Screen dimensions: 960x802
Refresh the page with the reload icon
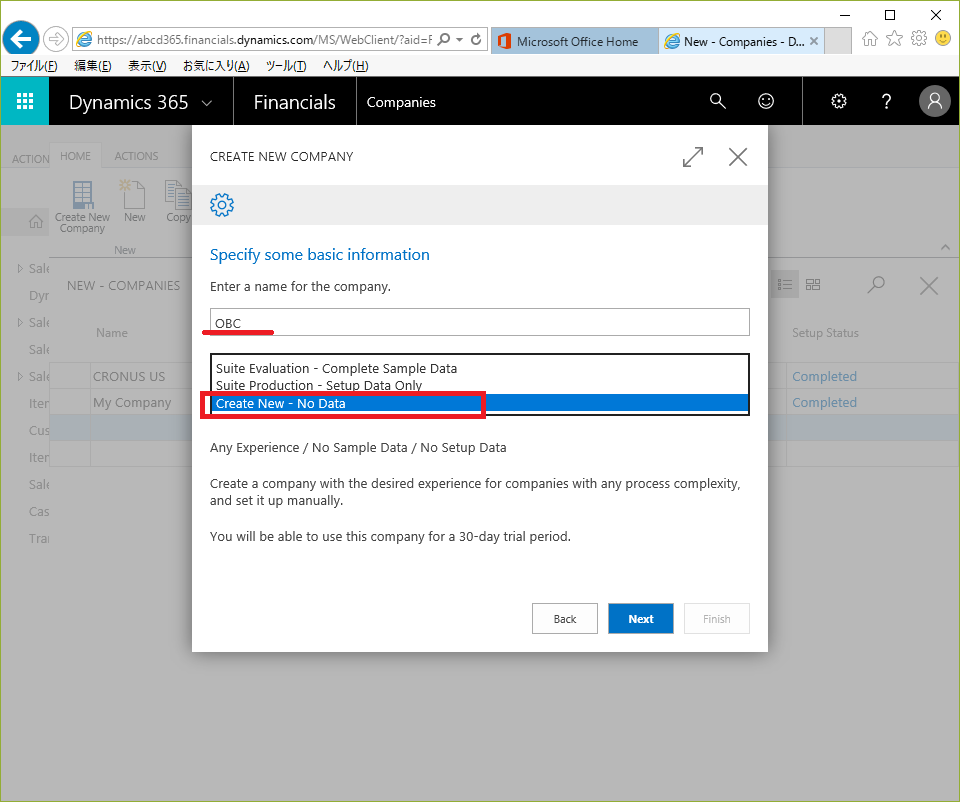click(476, 40)
